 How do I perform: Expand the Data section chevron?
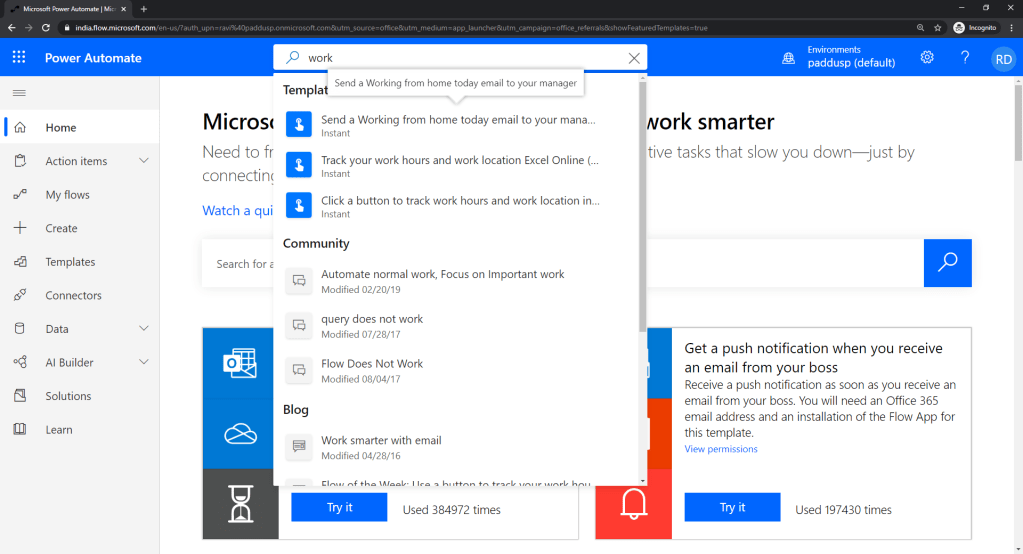click(143, 328)
